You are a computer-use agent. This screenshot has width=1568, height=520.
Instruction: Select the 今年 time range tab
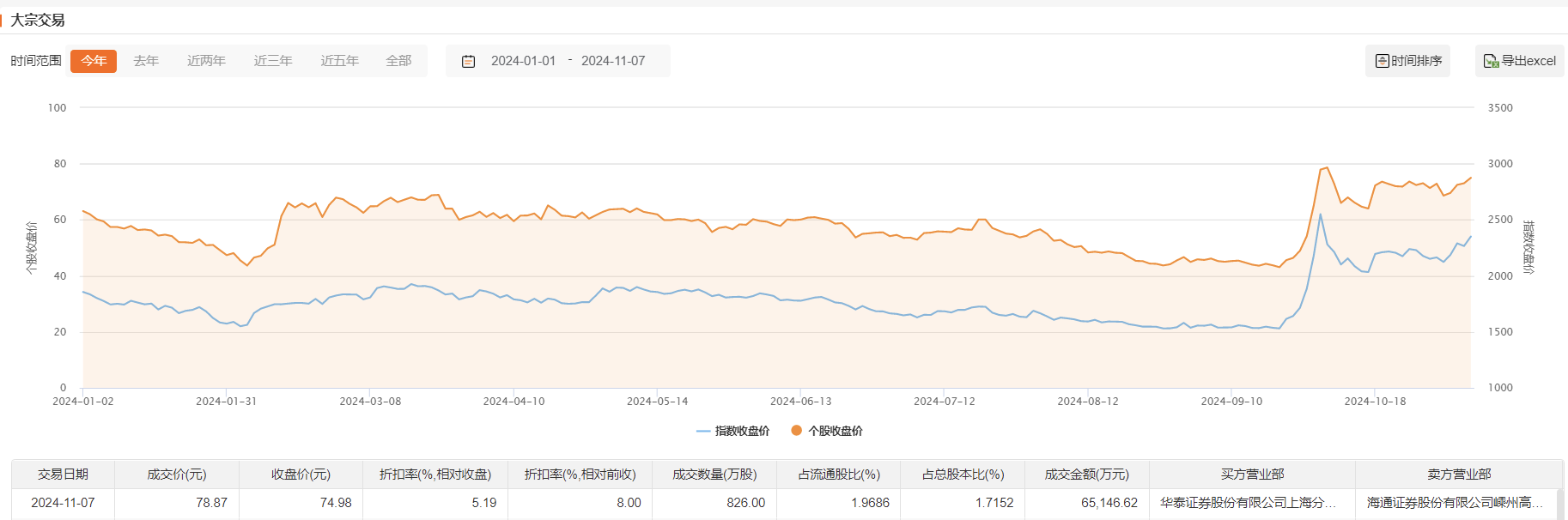point(94,61)
